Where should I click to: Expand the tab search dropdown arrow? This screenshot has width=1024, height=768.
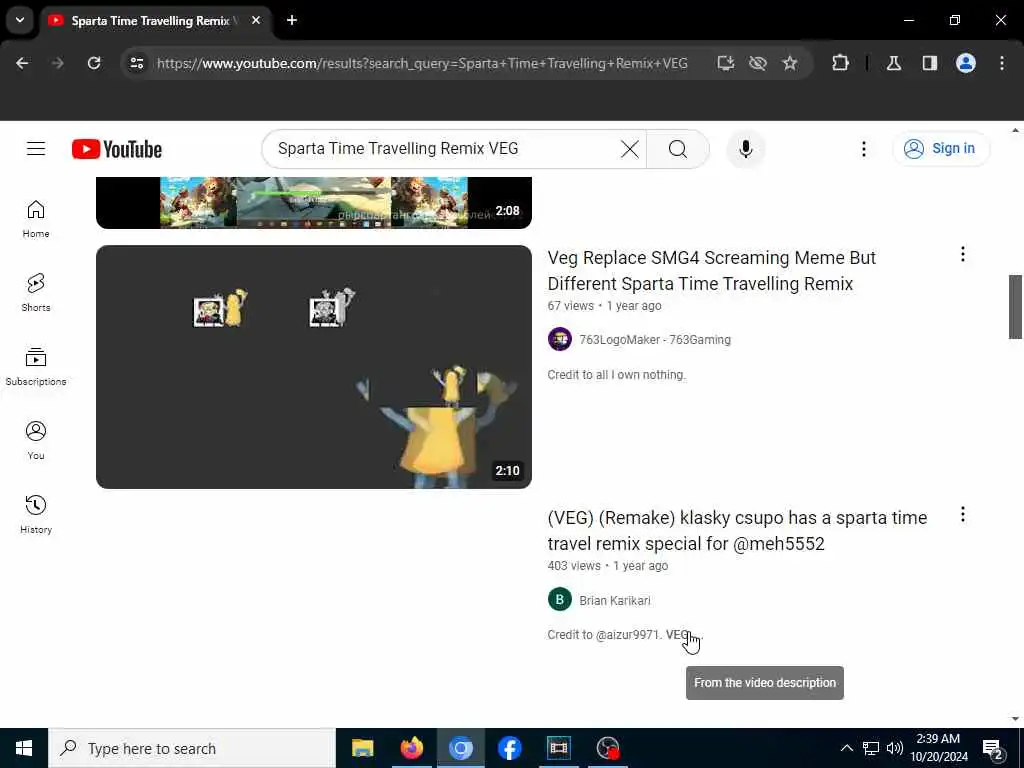click(20, 20)
